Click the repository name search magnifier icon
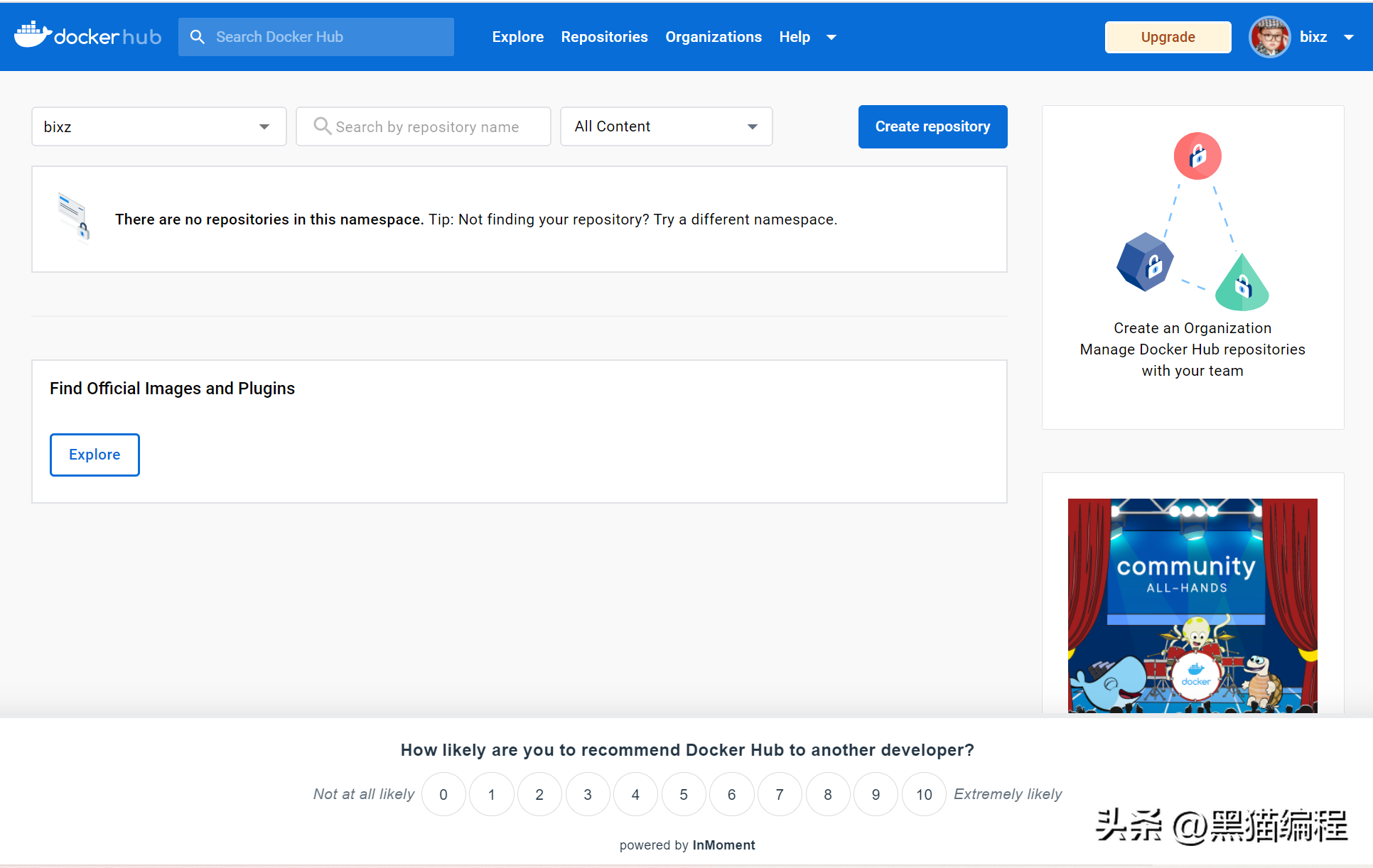The height and width of the screenshot is (868, 1373). click(x=322, y=126)
